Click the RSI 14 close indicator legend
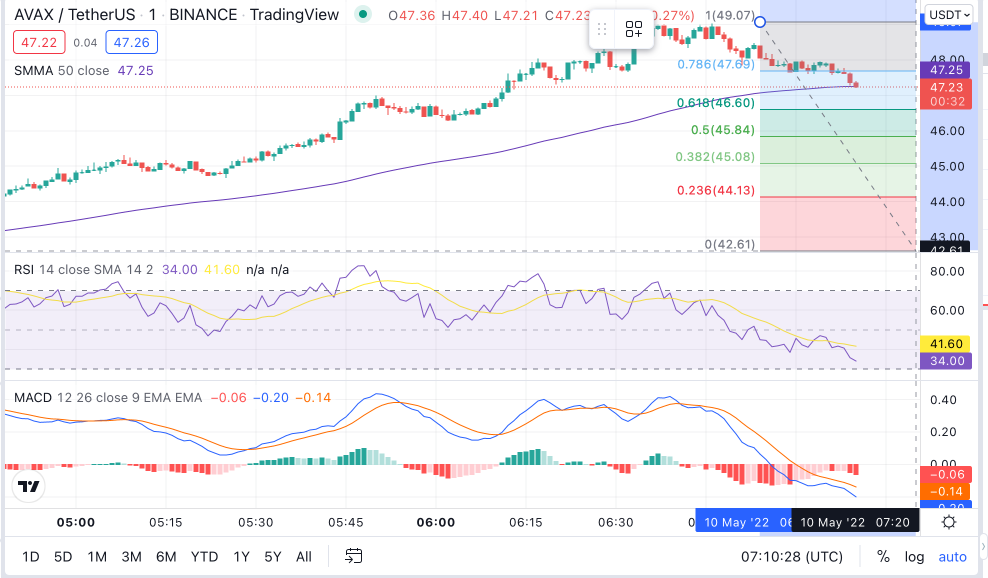 click(x=83, y=270)
